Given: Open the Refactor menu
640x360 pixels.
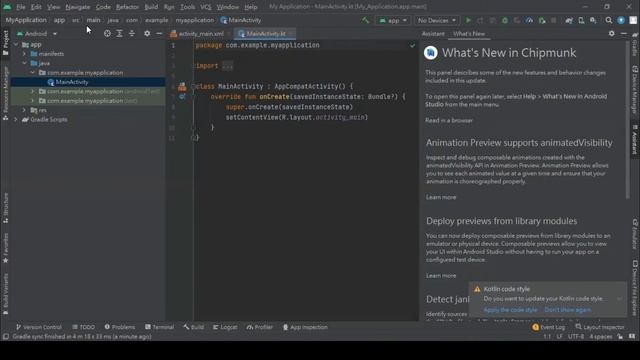Looking at the screenshot, I should 127,7.
